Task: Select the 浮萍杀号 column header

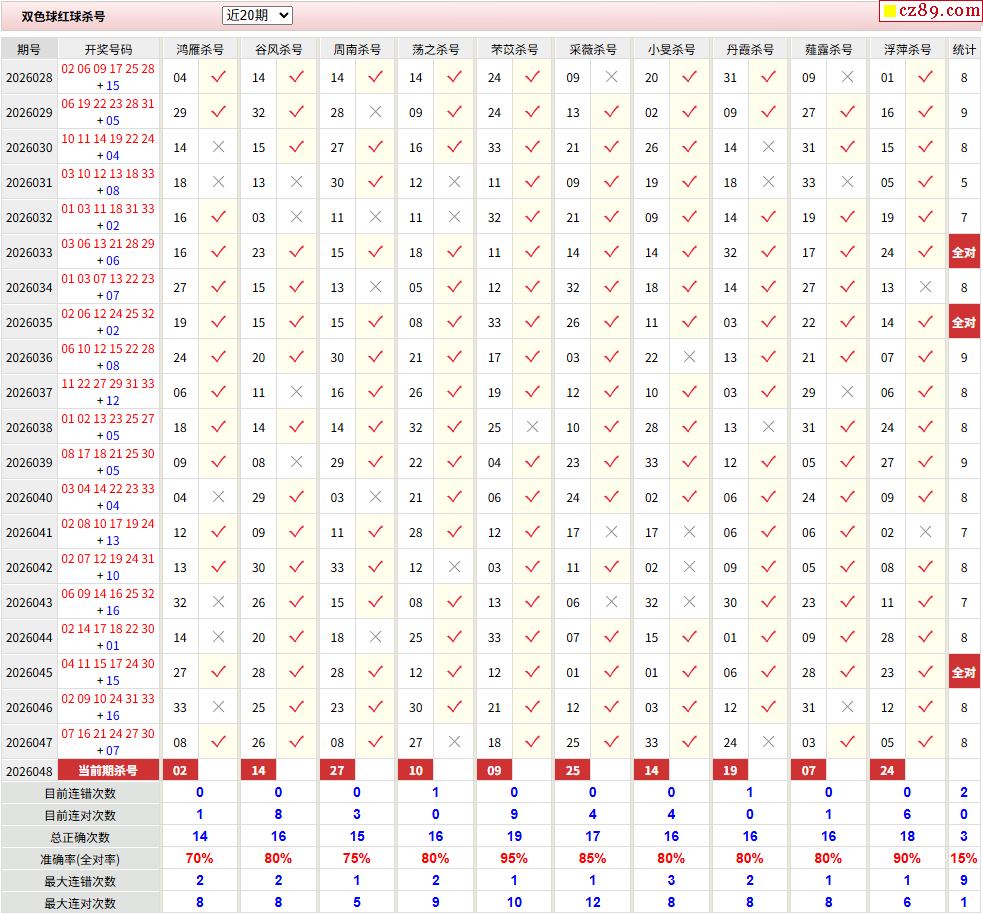Action: coord(907,49)
